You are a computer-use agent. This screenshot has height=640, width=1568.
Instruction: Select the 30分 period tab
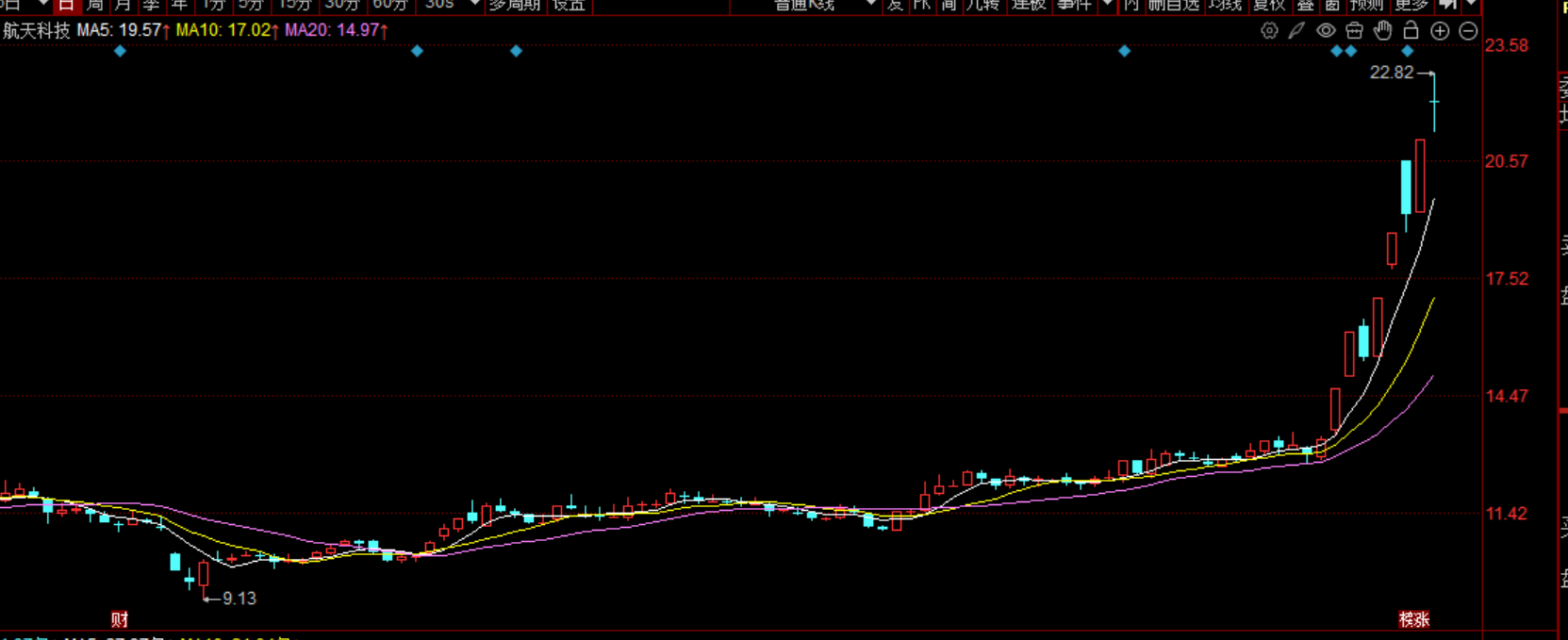(x=341, y=5)
